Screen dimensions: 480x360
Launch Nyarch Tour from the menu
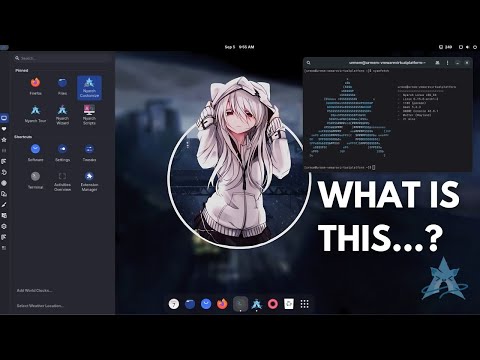(x=35, y=114)
